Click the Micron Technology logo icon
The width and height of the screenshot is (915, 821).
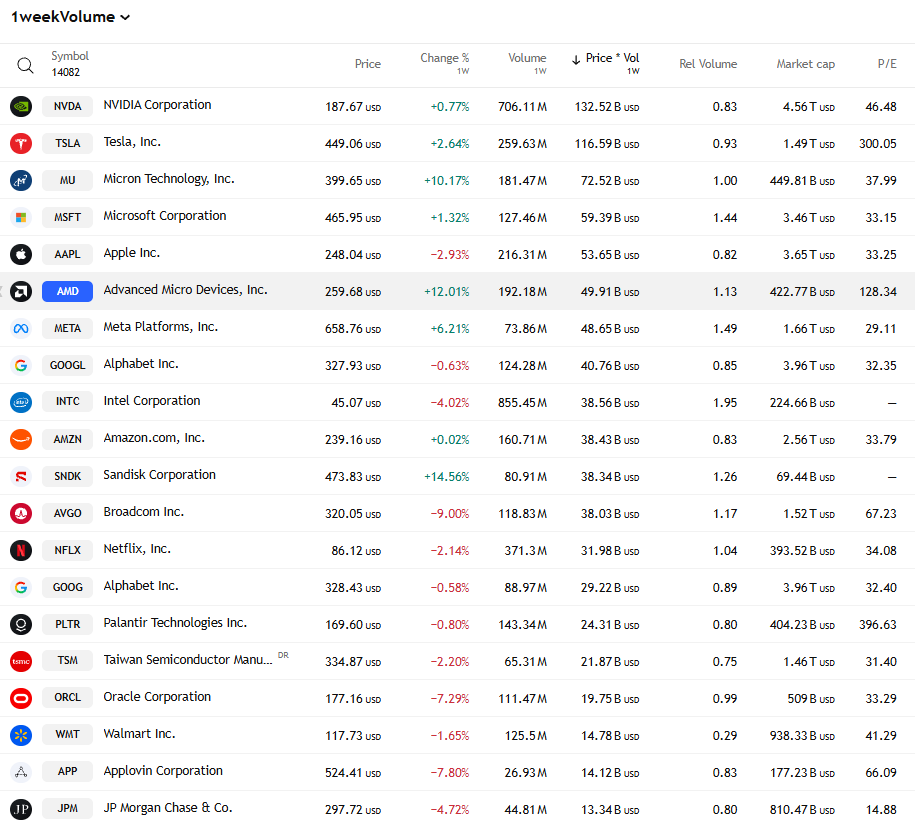coord(21,180)
